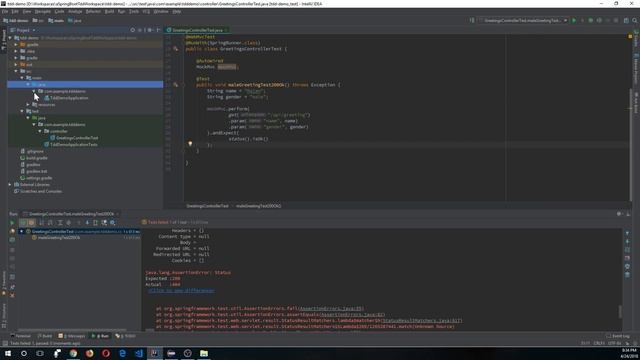Toggle tool window bars icon at bottom-left corner
640x360 pixels.
[5, 343]
